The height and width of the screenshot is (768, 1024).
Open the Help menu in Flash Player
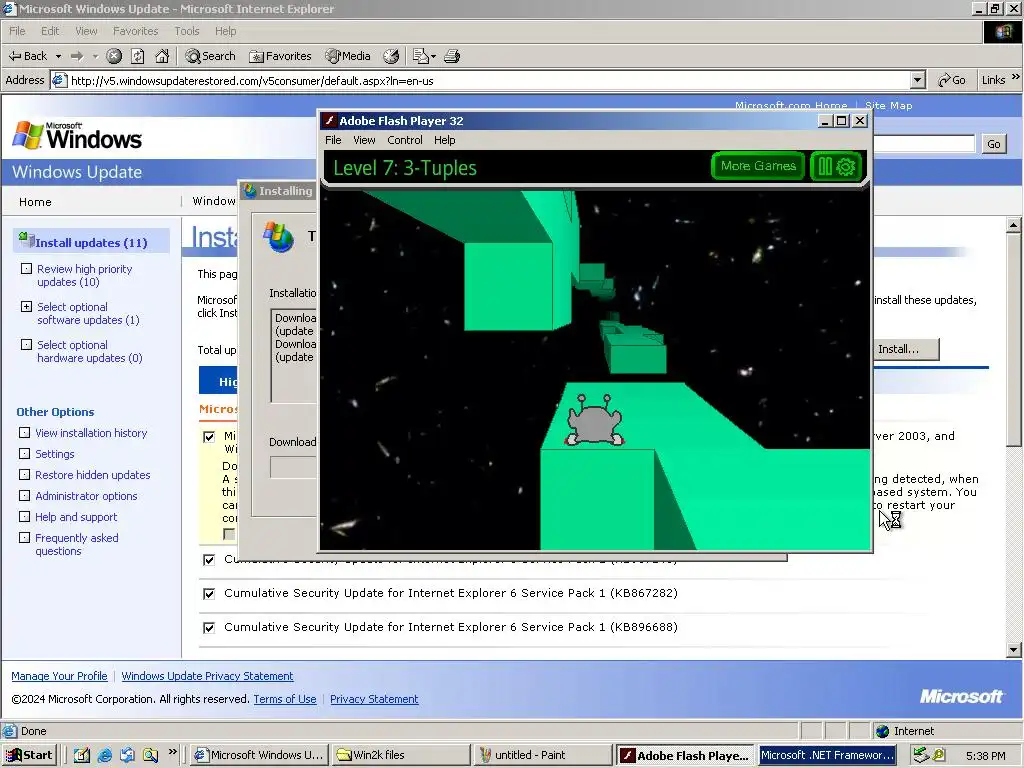pyautogui.click(x=444, y=140)
